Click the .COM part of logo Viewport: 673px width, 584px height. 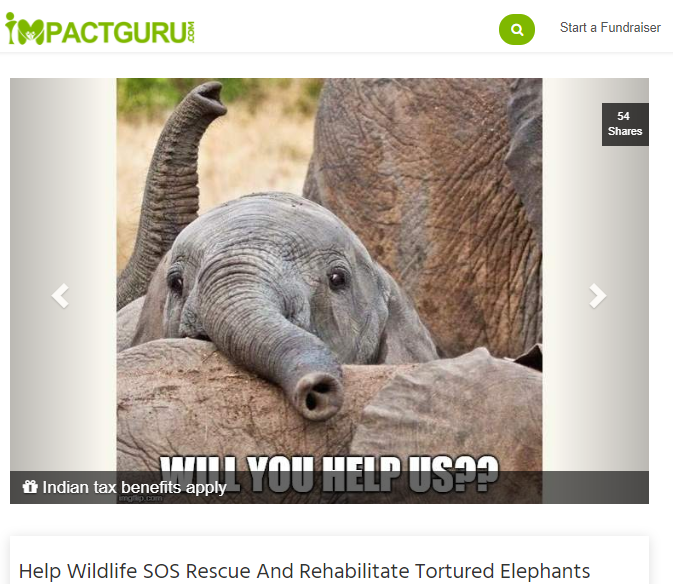click(191, 32)
